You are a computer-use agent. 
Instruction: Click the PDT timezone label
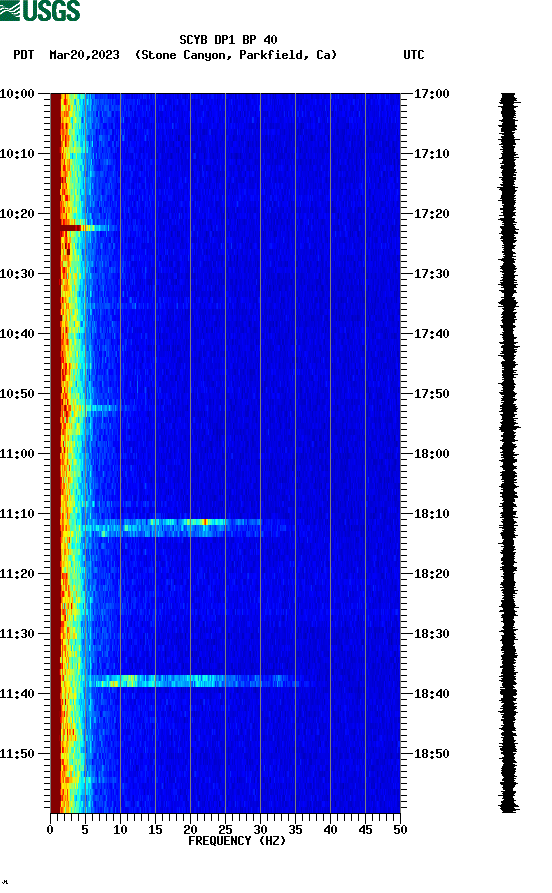24,55
